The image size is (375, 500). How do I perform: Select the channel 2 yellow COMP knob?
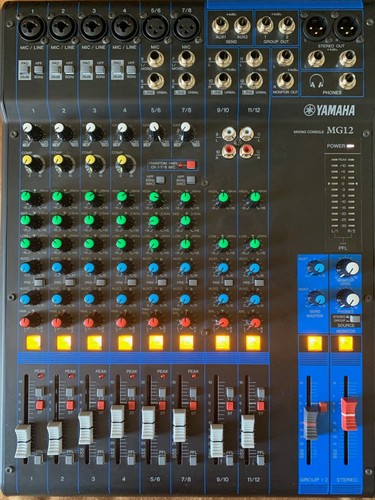click(x=60, y=162)
